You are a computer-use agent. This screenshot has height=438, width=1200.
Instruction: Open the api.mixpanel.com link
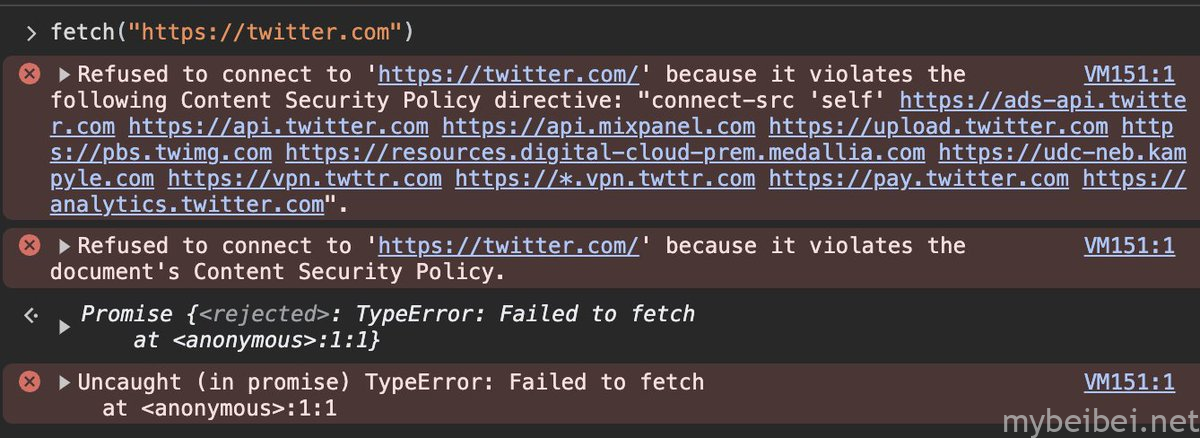tap(599, 127)
